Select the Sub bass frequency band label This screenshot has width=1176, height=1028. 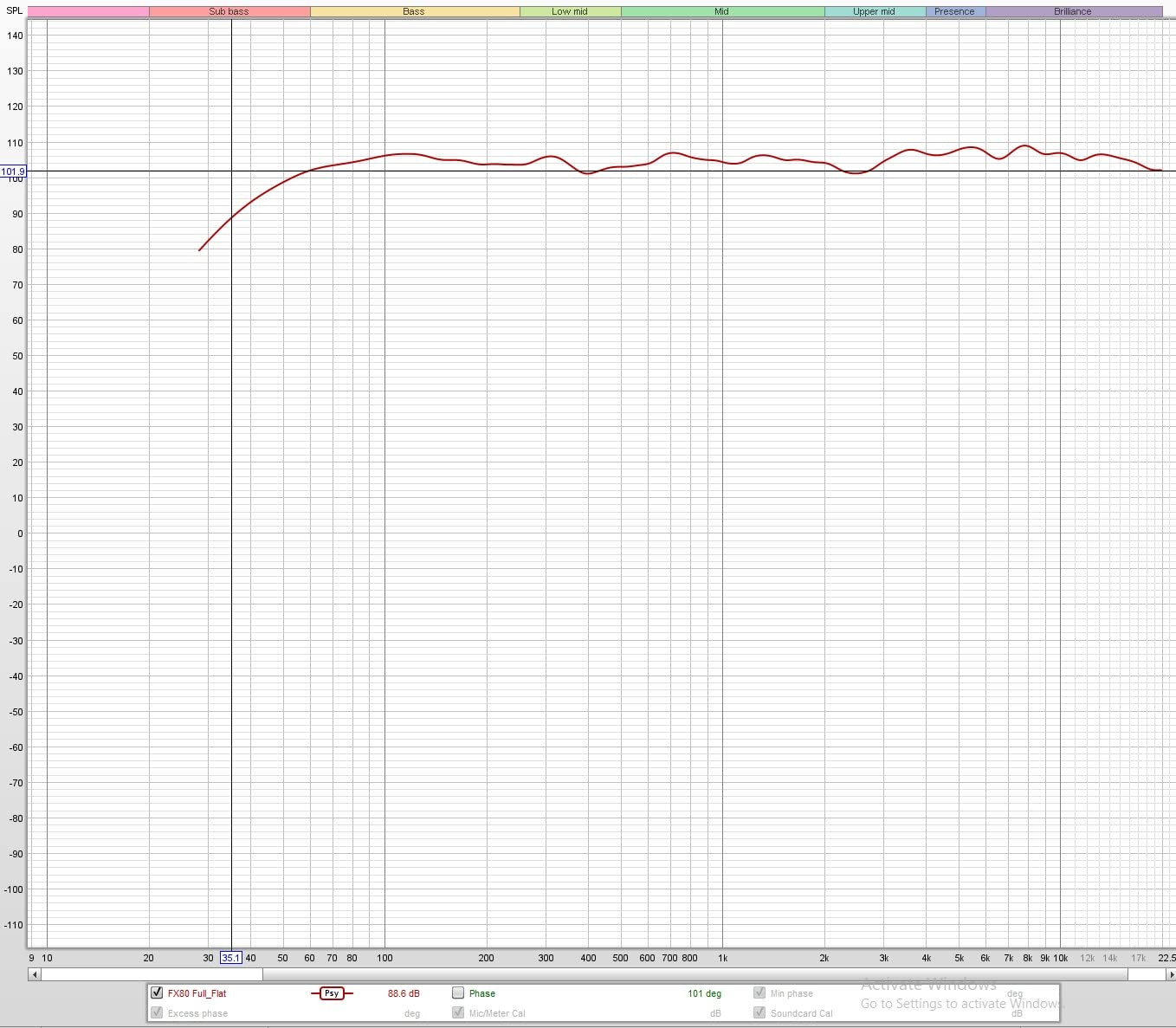229,11
